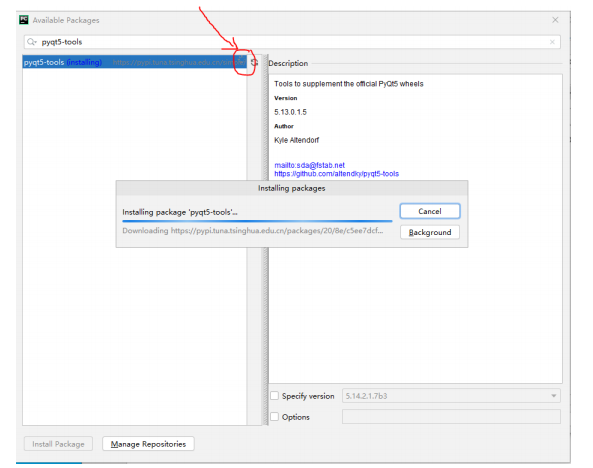Open the mailto:sda@fstab.net link
This screenshot has height=468, width=593.
[x=309, y=165]
